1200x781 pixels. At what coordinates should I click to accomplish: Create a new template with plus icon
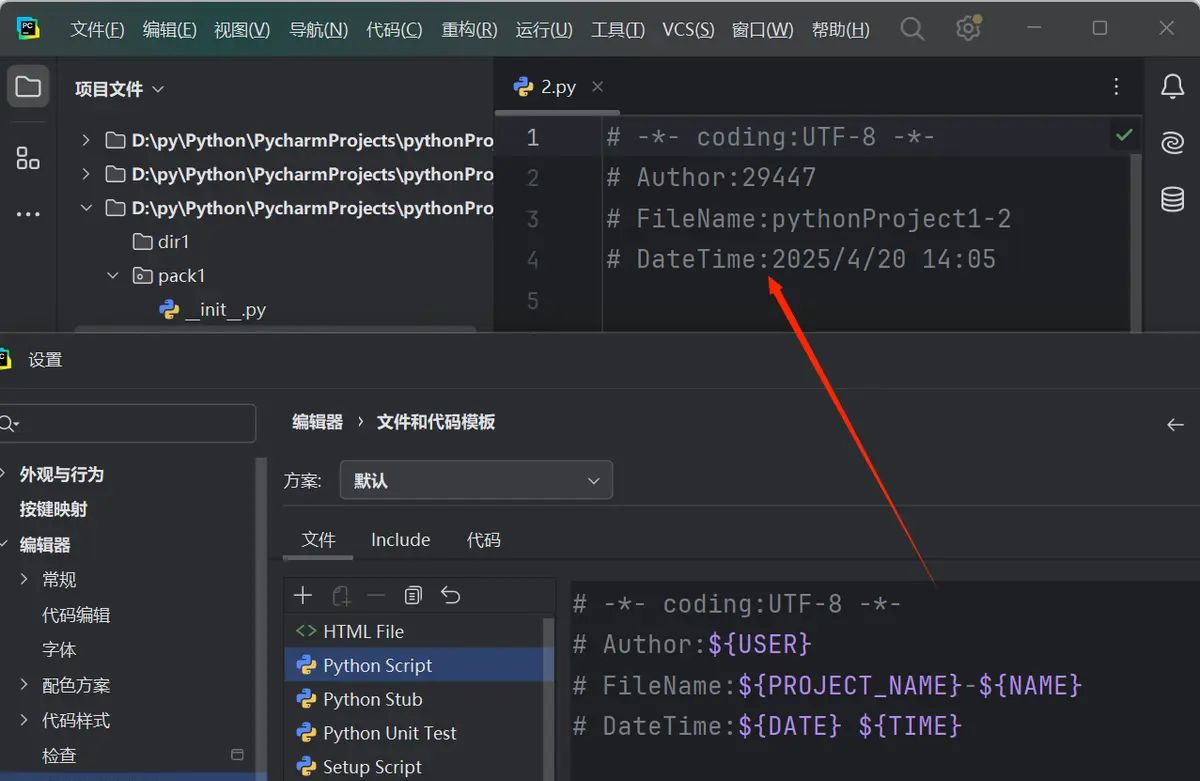point(302,595)
